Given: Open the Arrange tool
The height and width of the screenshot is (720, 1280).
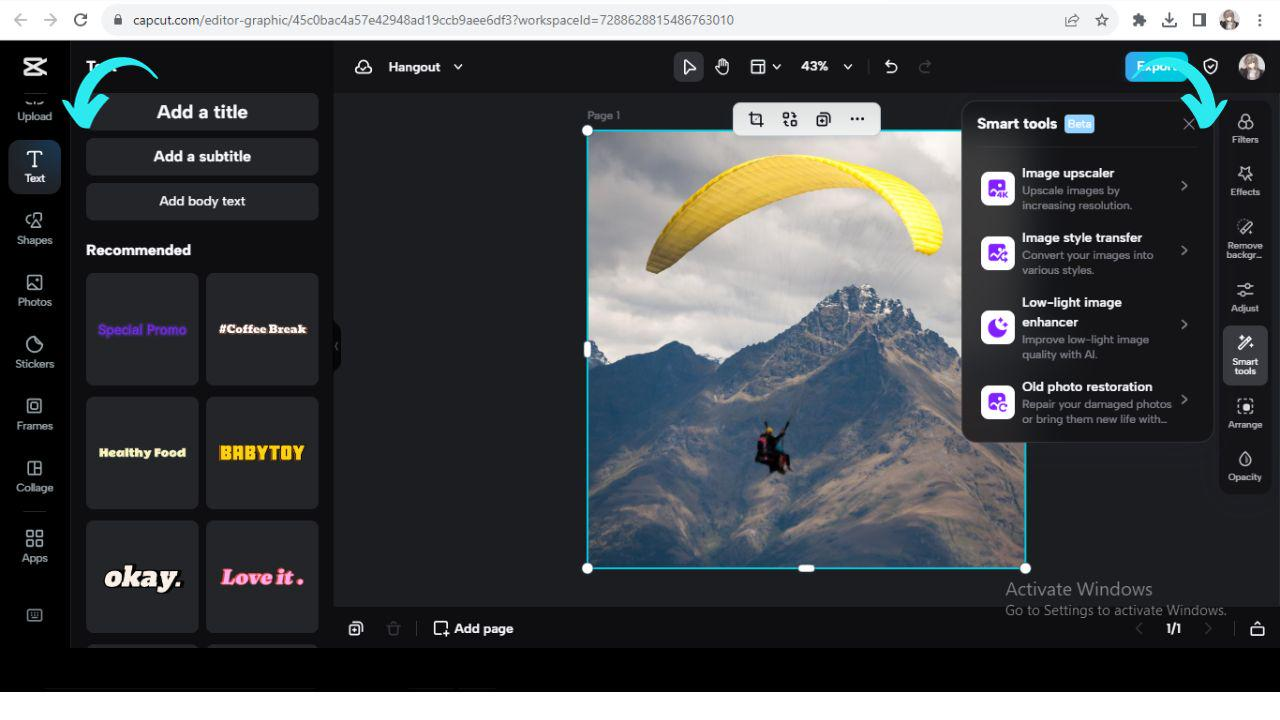Looking at the screenshot, I should point(1245,413).
